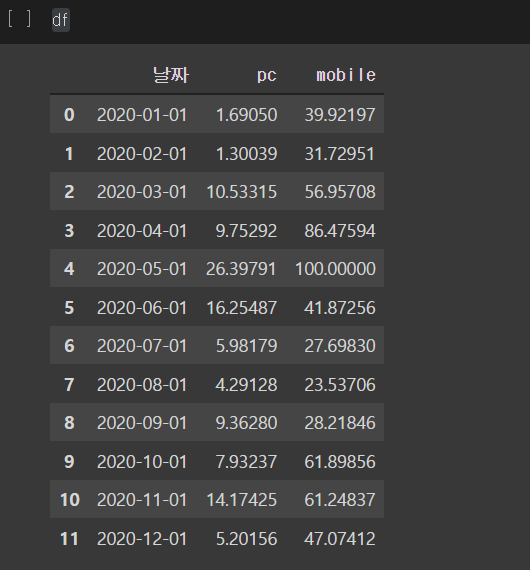Image resolution: width=530 pixels, height=570 pixels.
Task: Click the cell run bracket indicator
Action: point(19,19)
